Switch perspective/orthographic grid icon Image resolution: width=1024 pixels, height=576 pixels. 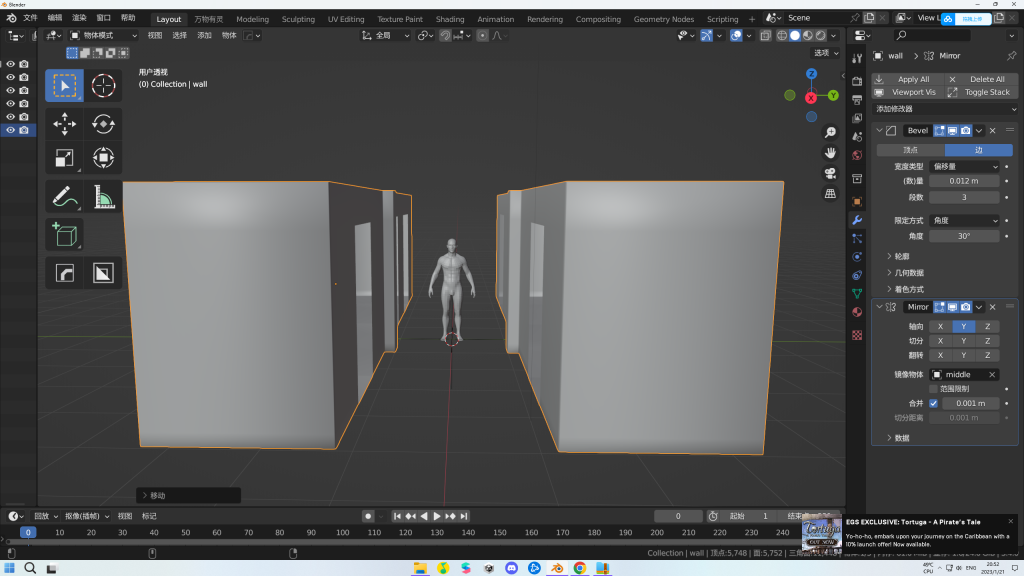pos(830,193)
